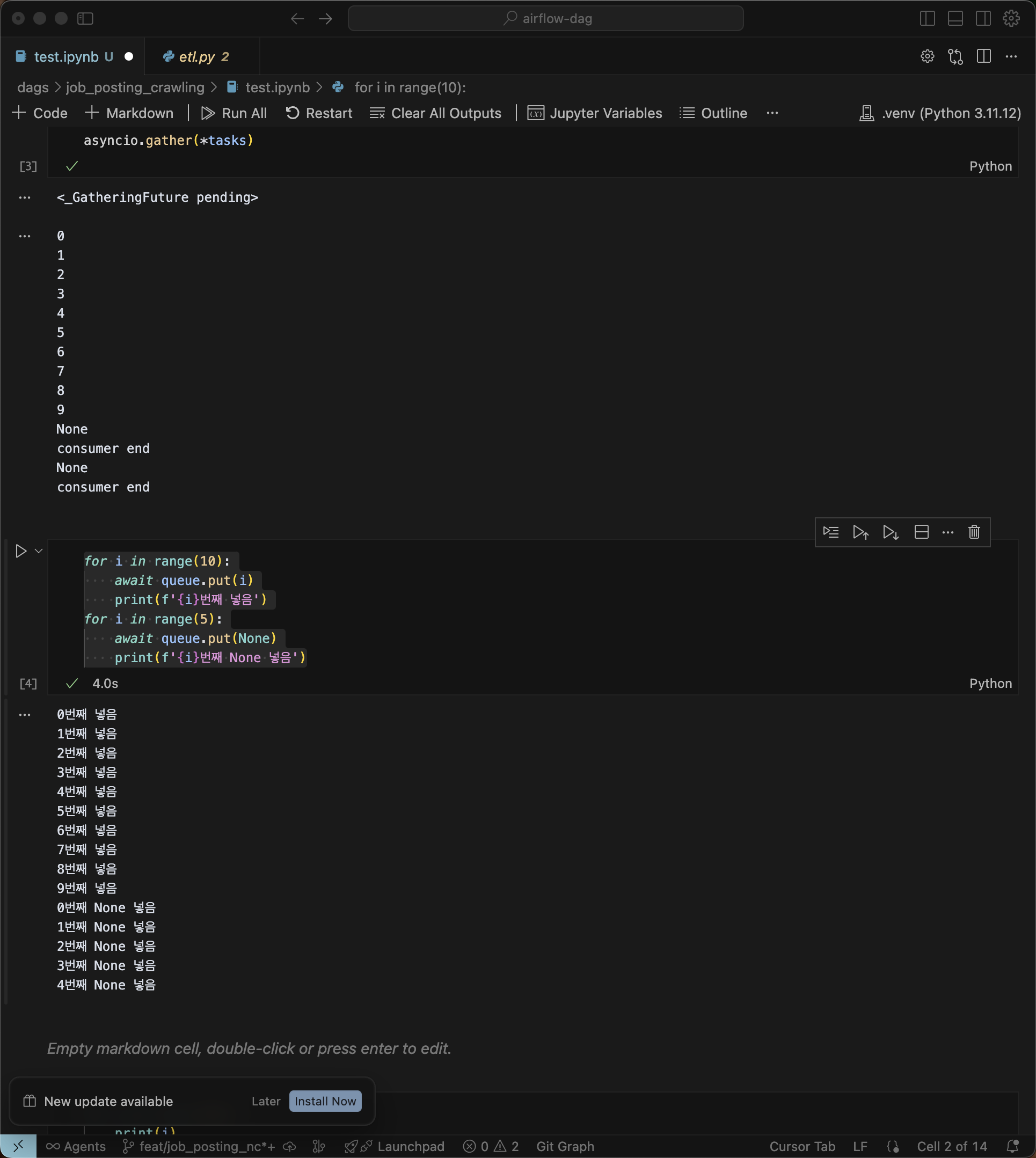Toggle the bottom panel layout button
This screenshot has height=1158, width=1036.
tap(955, 18)
